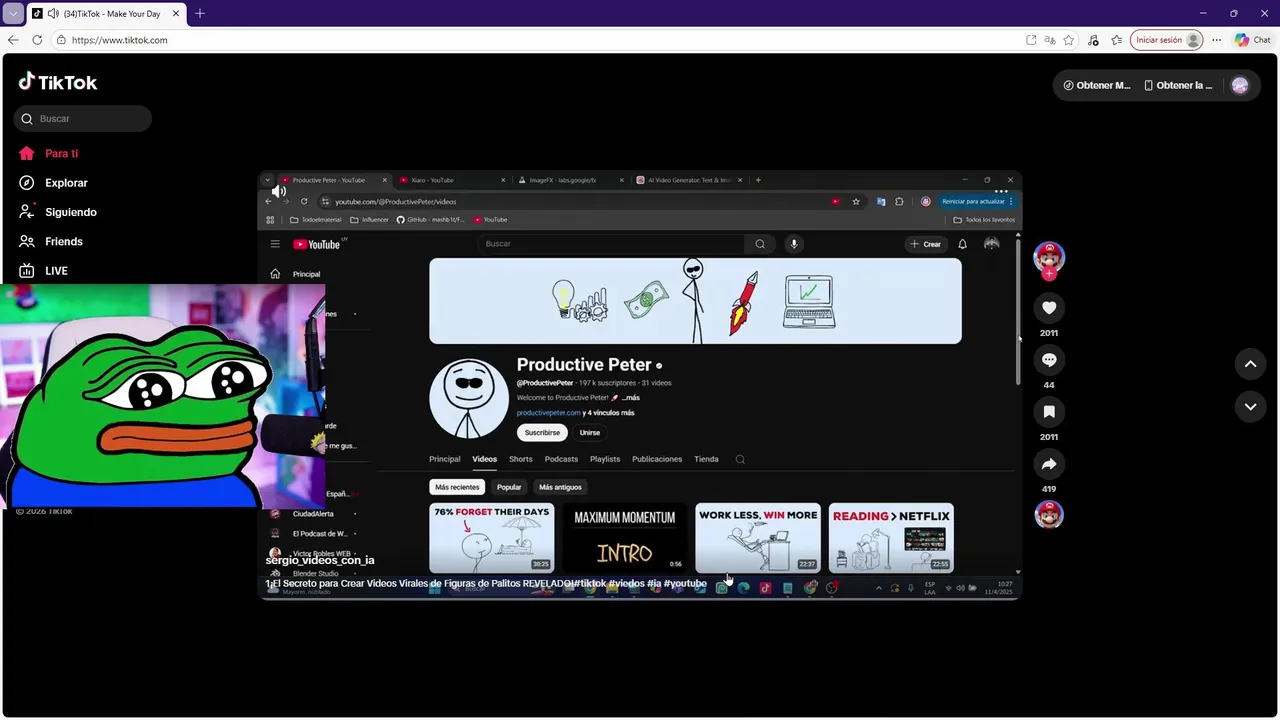Go to the next video arrow

(1250, 407)
